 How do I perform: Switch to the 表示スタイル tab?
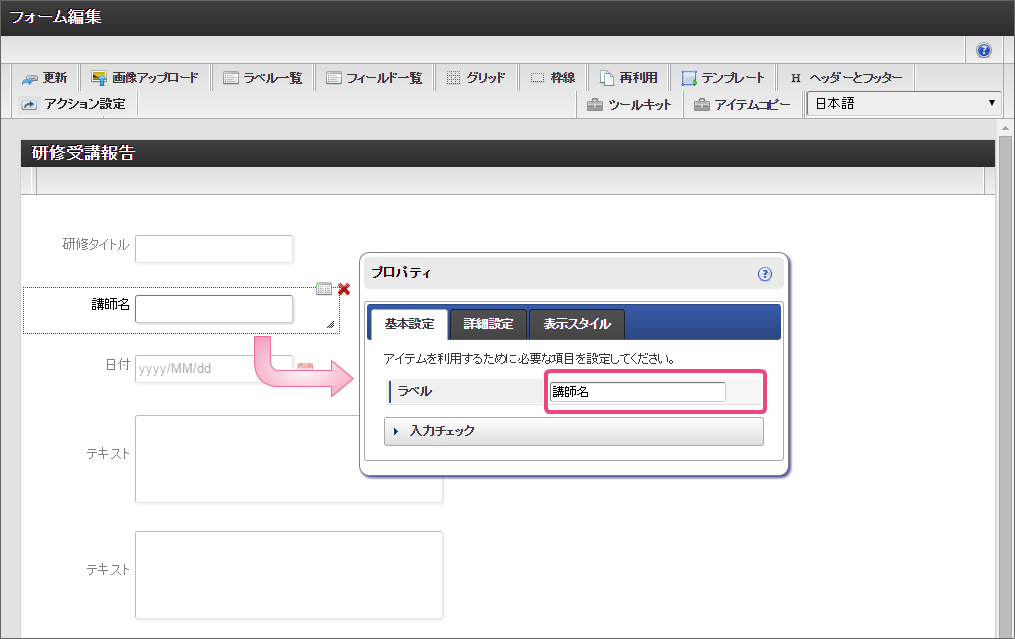(577, 324)
